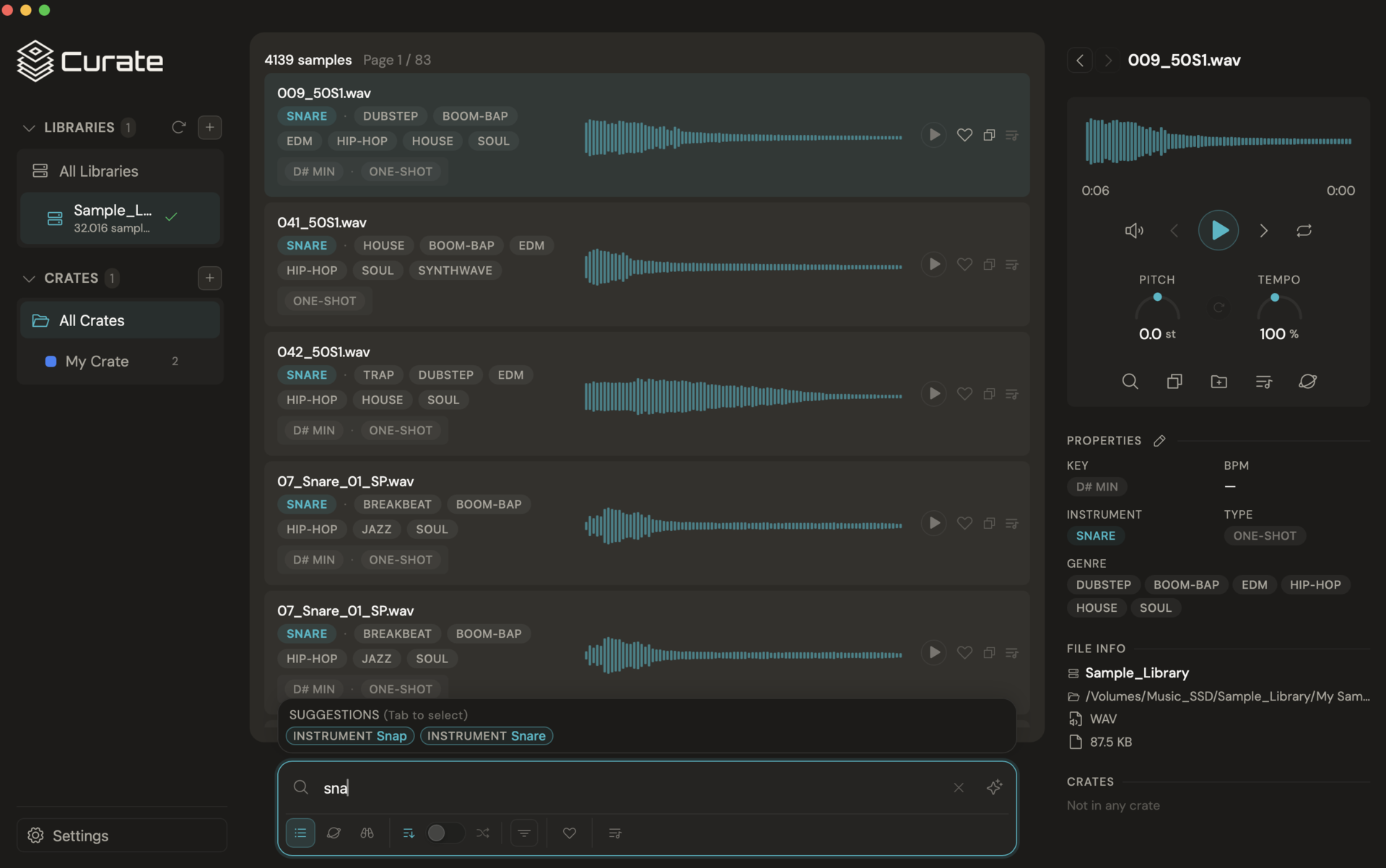Click the planet explore icon in player panel
The image size is (1386, 868).
pyautogui.click(x=1307, y=381)
